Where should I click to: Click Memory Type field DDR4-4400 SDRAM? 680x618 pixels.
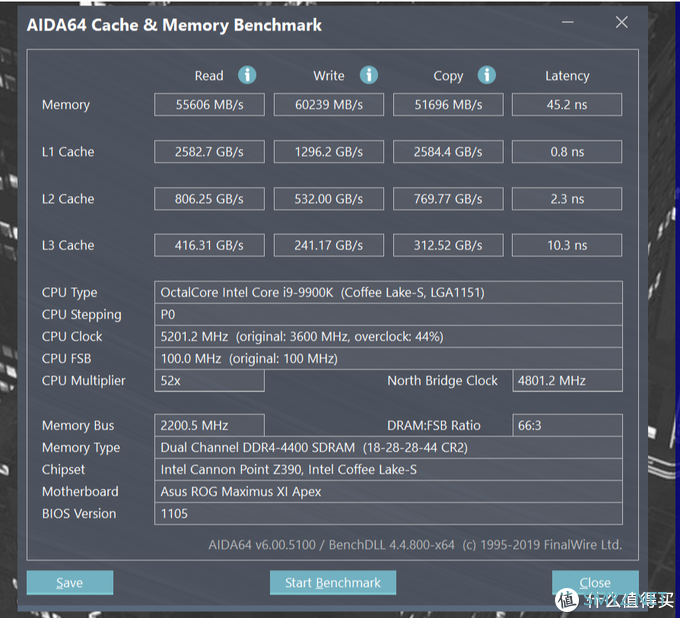[388, 448]
